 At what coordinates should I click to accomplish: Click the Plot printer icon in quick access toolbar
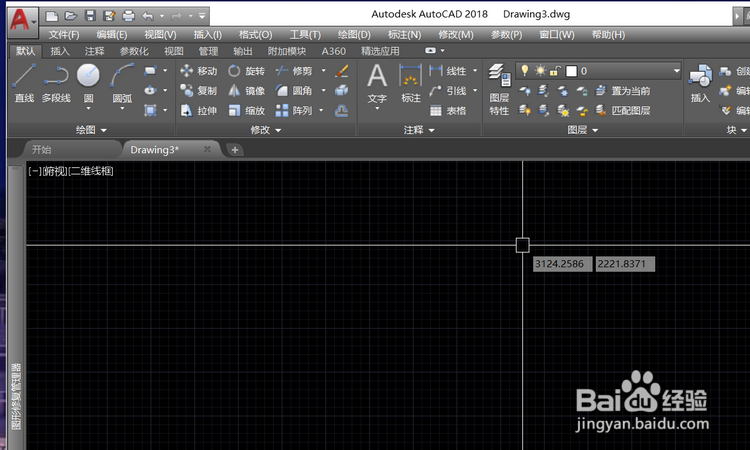pyautogui.click(x=128, y=16)
